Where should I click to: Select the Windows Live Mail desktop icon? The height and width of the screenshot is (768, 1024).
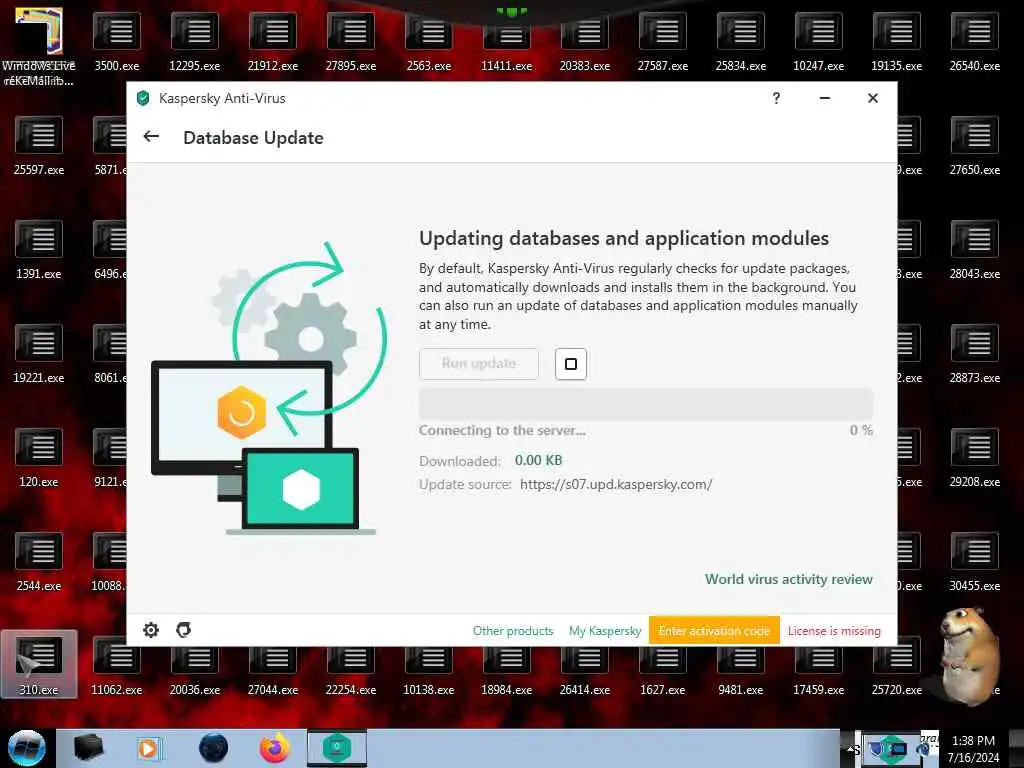39,47
